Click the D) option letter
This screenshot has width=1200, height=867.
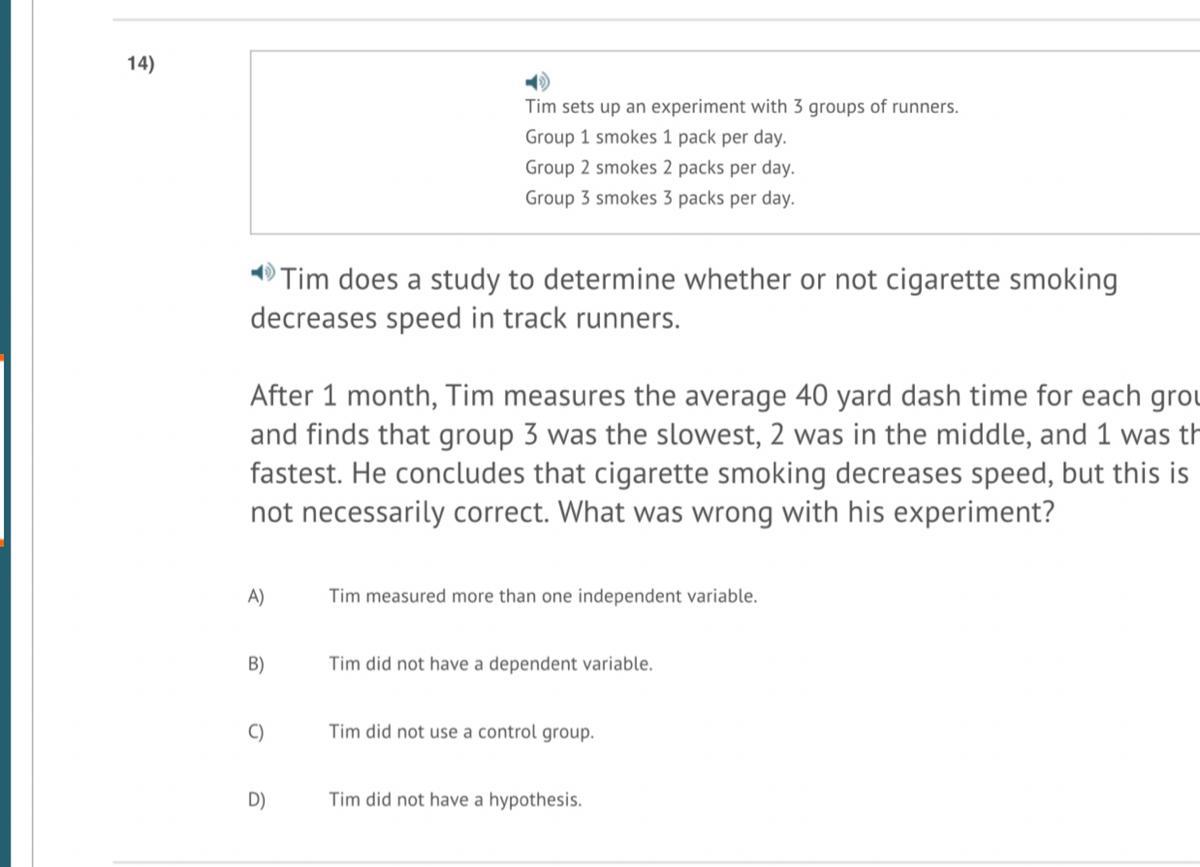coord(255,801)
